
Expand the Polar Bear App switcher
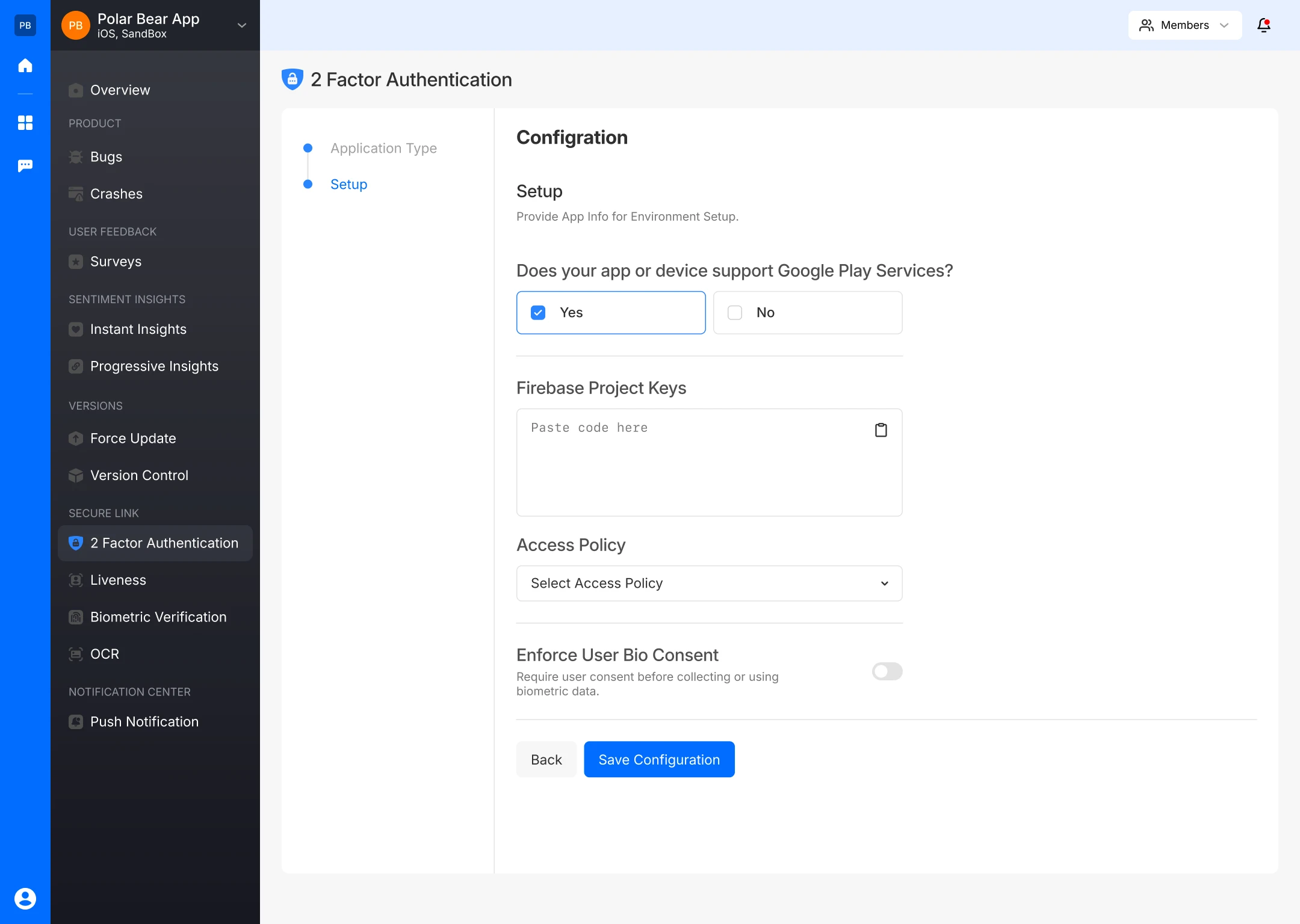pyautogui.click(x=241, y=25)
